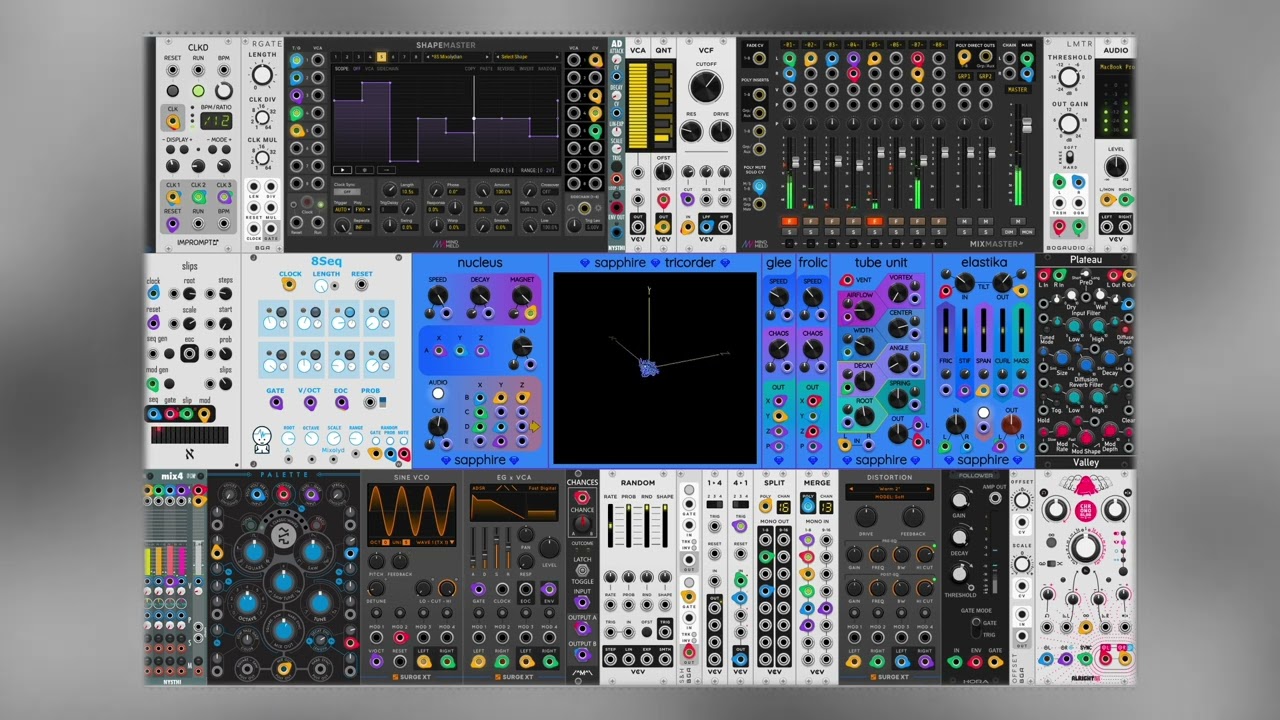The image size is (1280, 720).
Task: Click the VCF DRIVE large knob
Action: point(721,131)
